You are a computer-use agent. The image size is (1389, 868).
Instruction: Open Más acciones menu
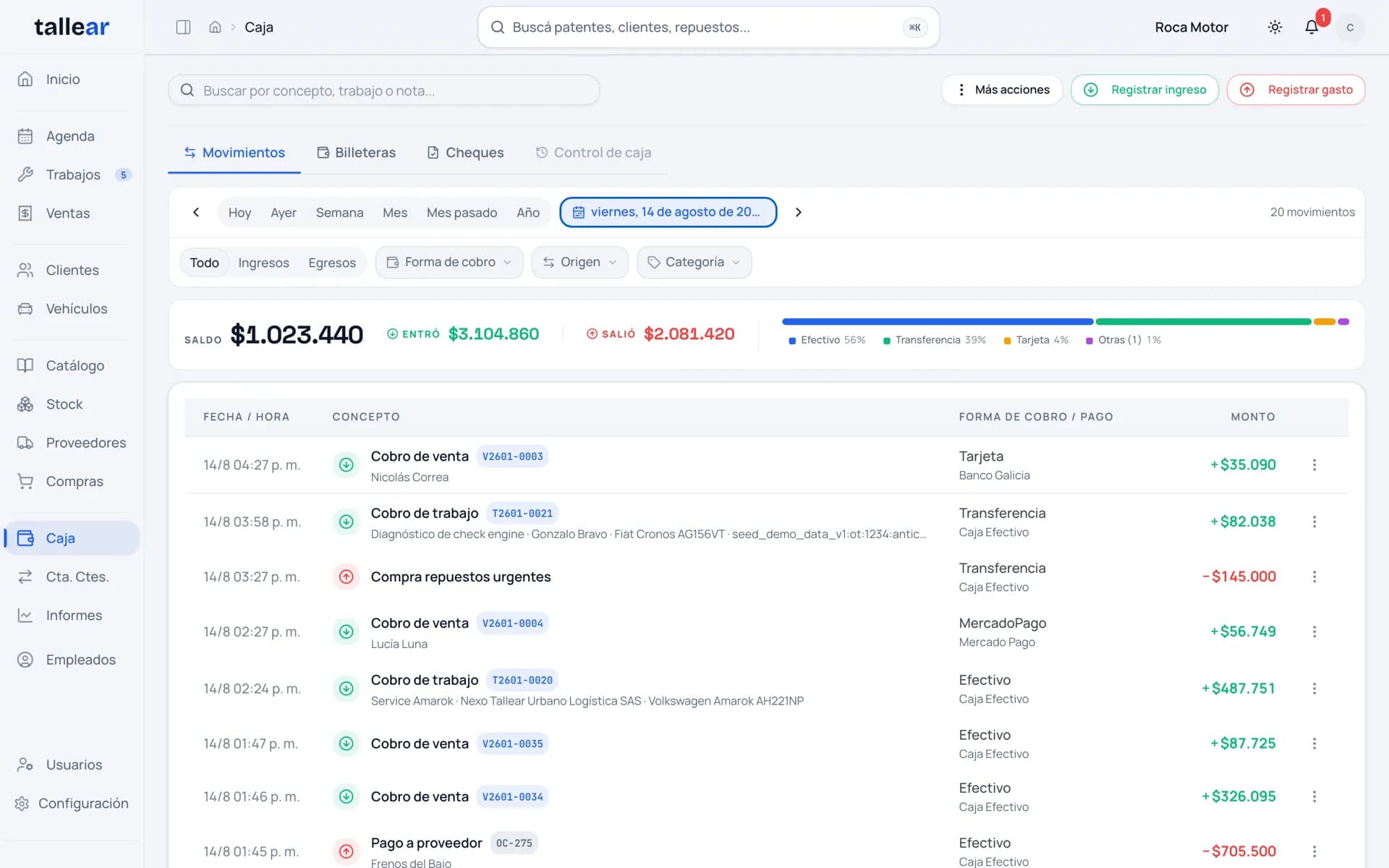[1002, 90]
